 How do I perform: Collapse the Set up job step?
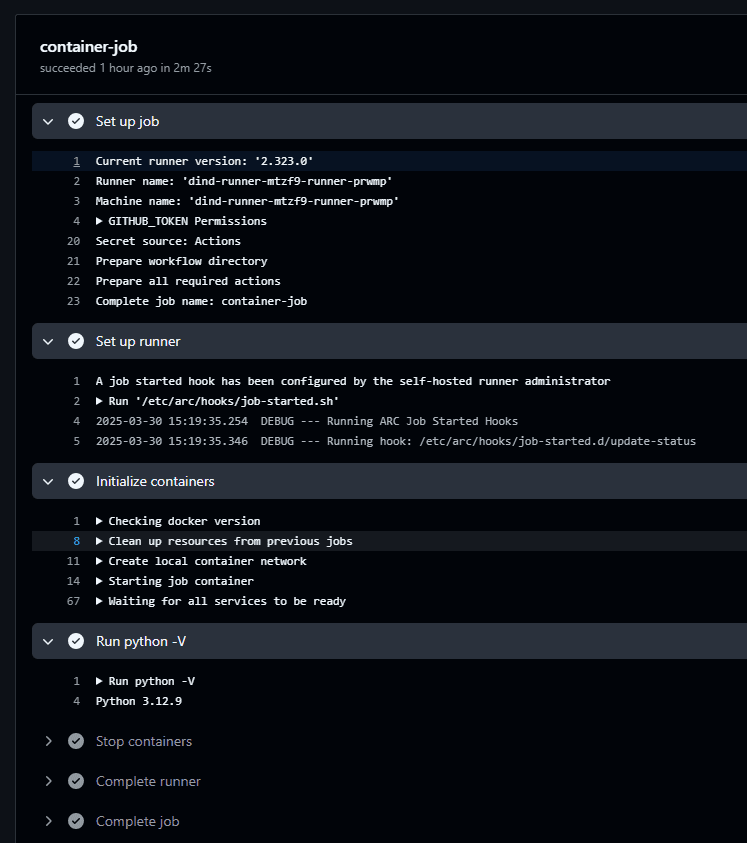point(48,121)
